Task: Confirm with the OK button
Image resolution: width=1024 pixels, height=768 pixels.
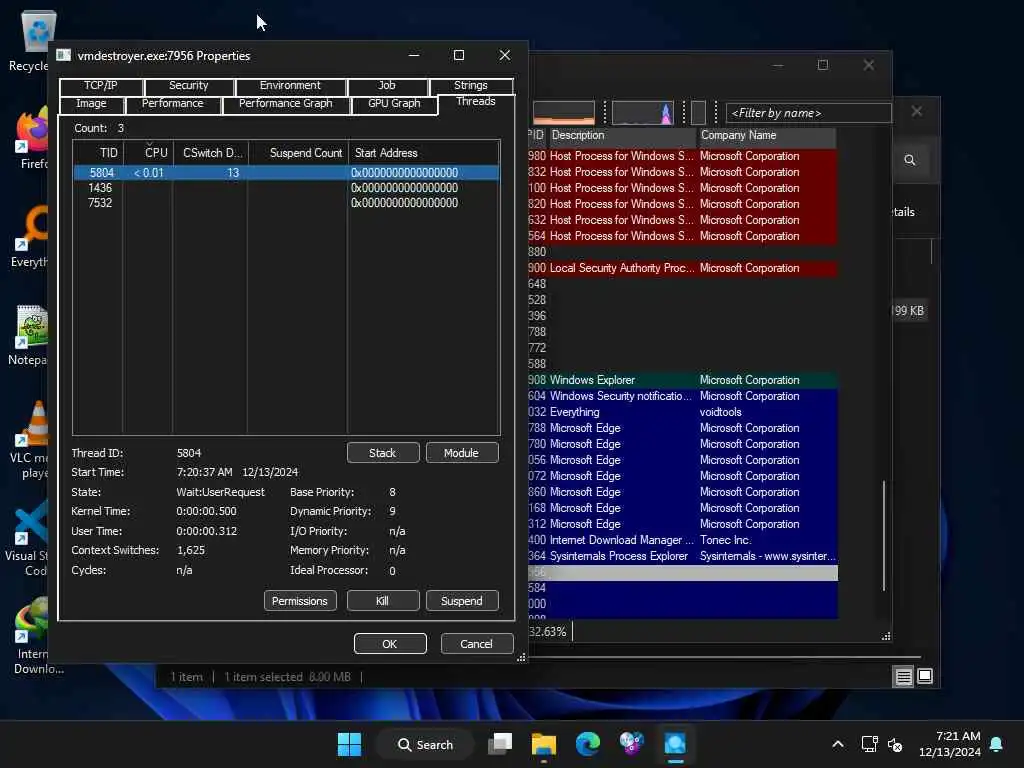Action: [390, 644]
